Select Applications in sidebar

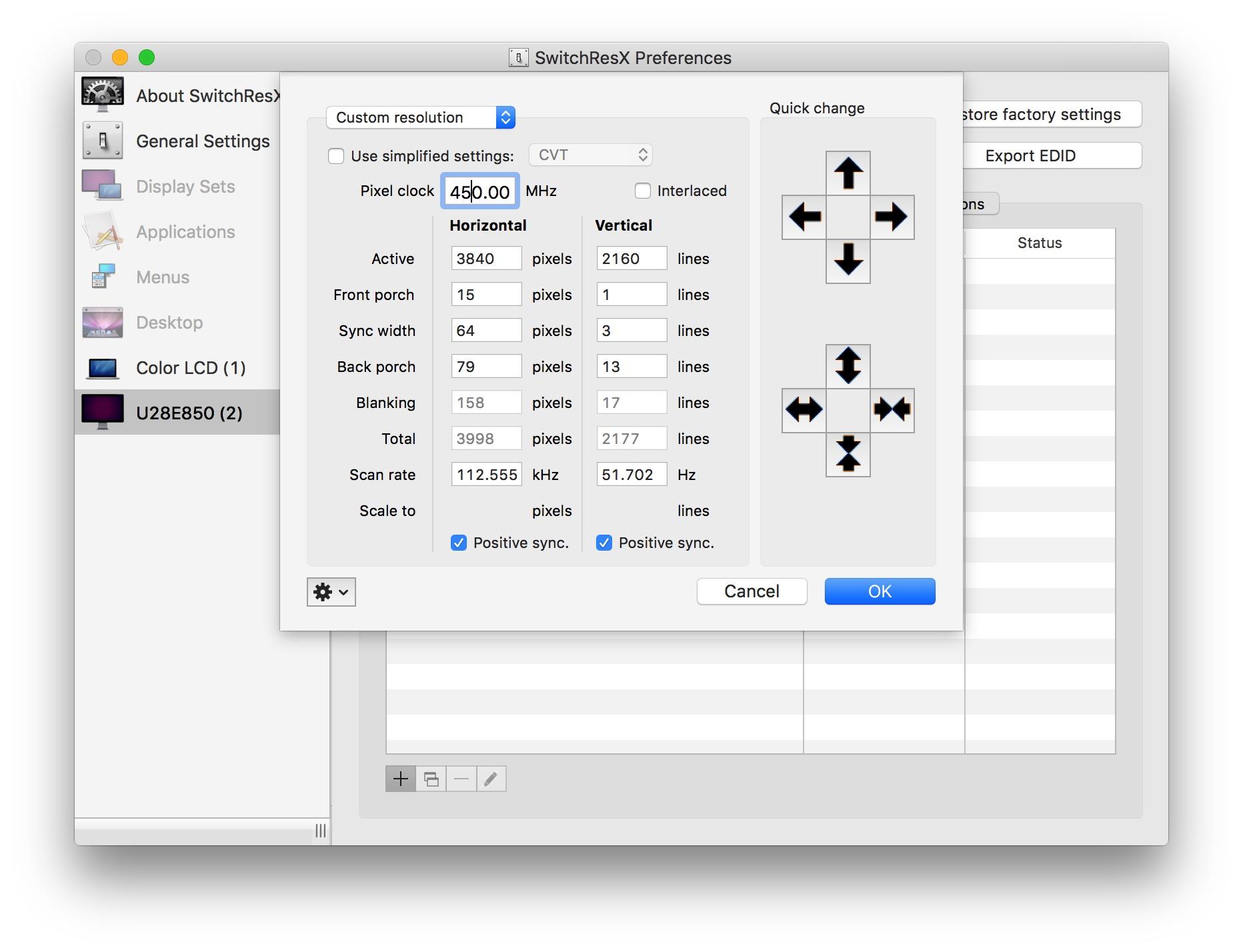click(x=177, y=232)
